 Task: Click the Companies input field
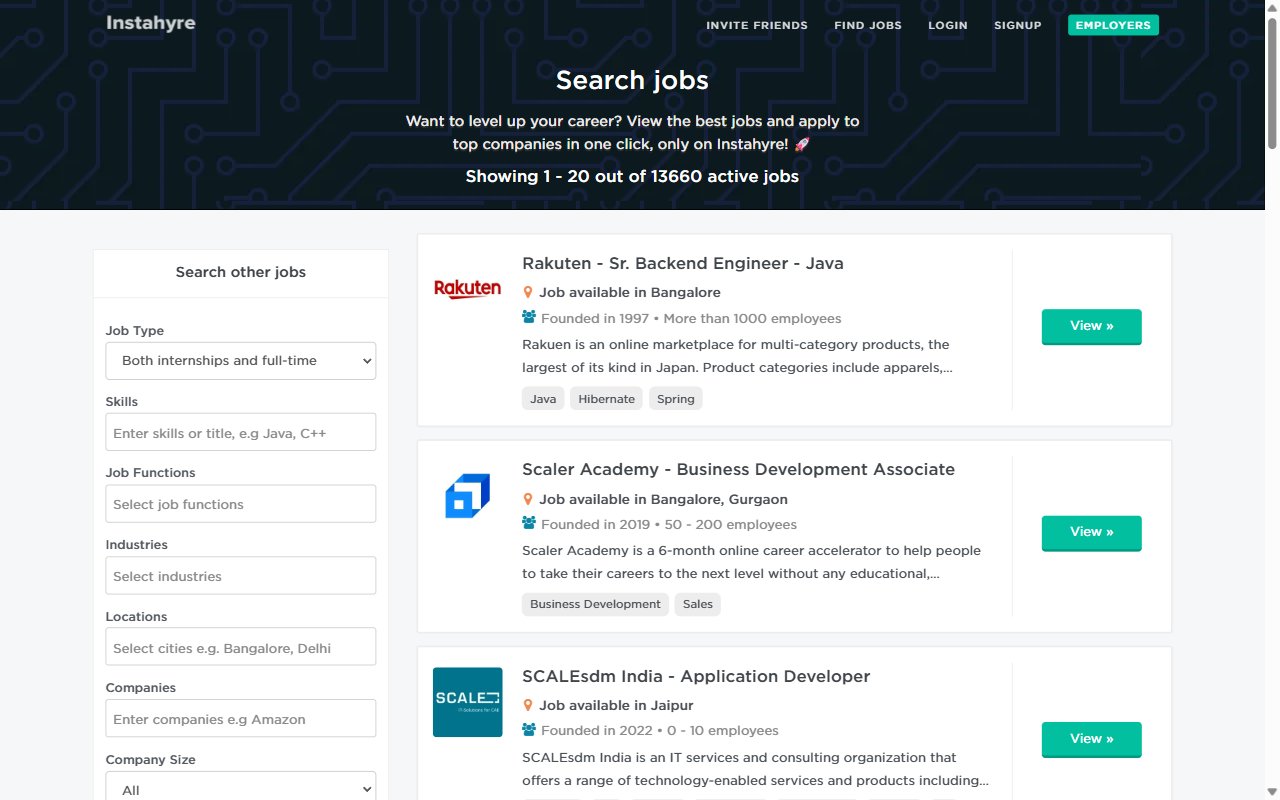coord(241,719)
